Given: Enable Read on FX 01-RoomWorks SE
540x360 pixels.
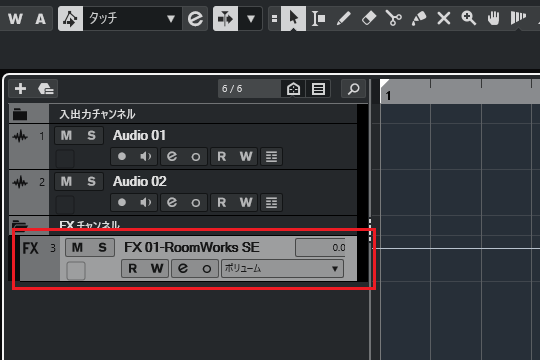Looking at the screenshot, I should [133, 268].
